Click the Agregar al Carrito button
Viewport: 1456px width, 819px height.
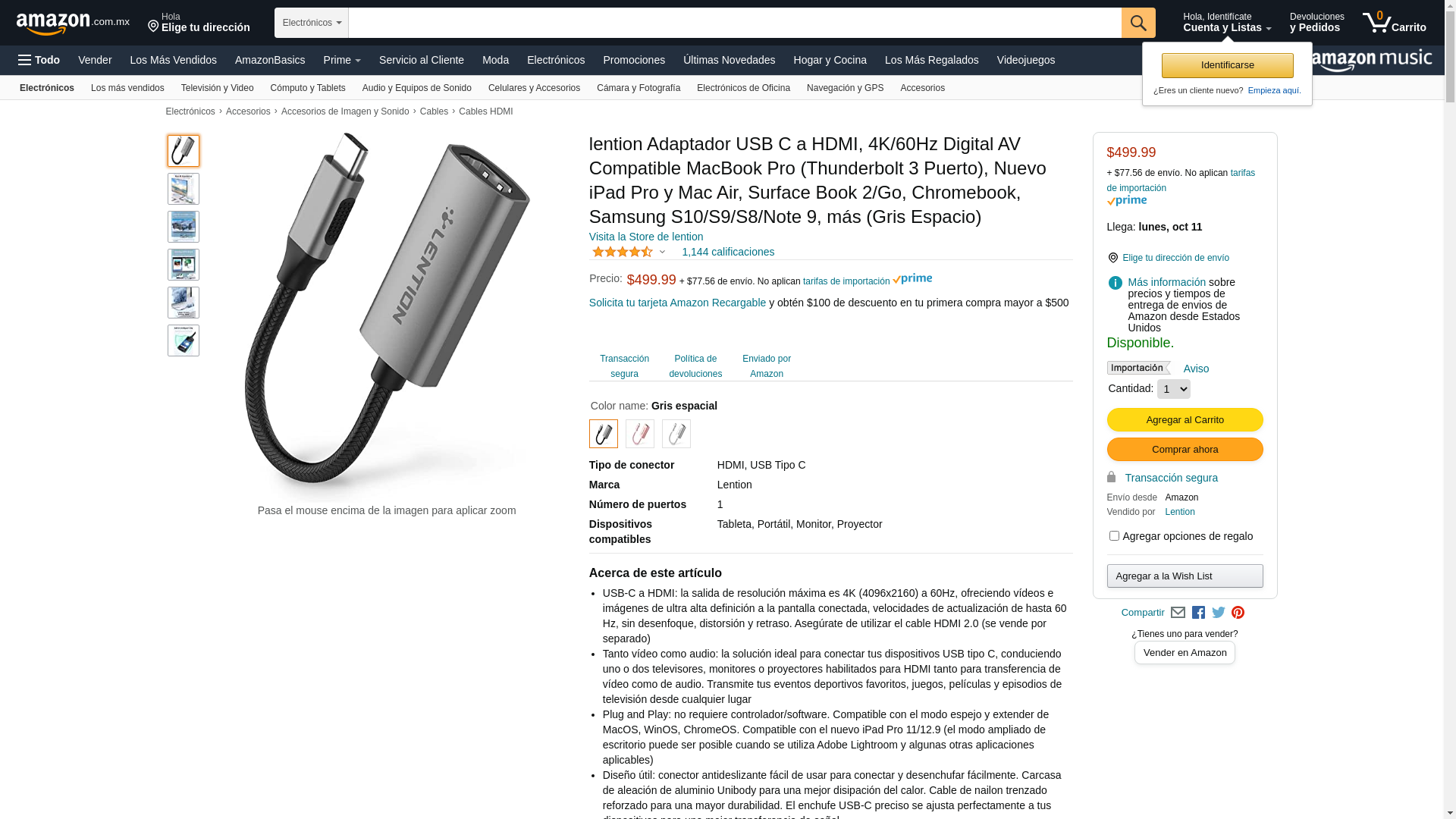pyautogui.click(x=1185, y=420)
